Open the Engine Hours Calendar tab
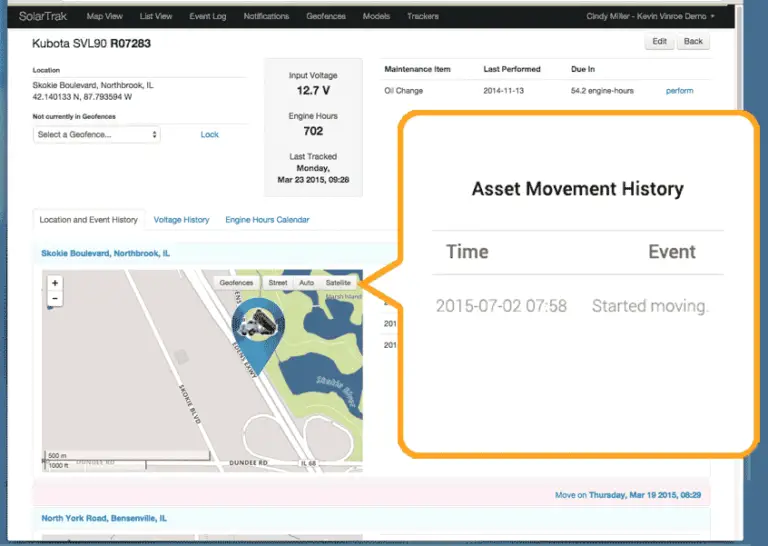The width and height of the screenshot is (768, 546). [267, 220]
